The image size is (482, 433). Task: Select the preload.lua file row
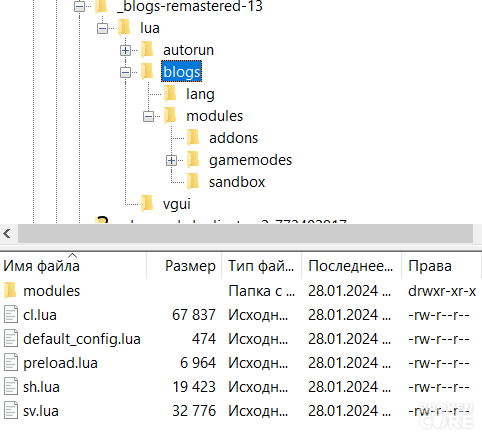[x=241, y=363]
